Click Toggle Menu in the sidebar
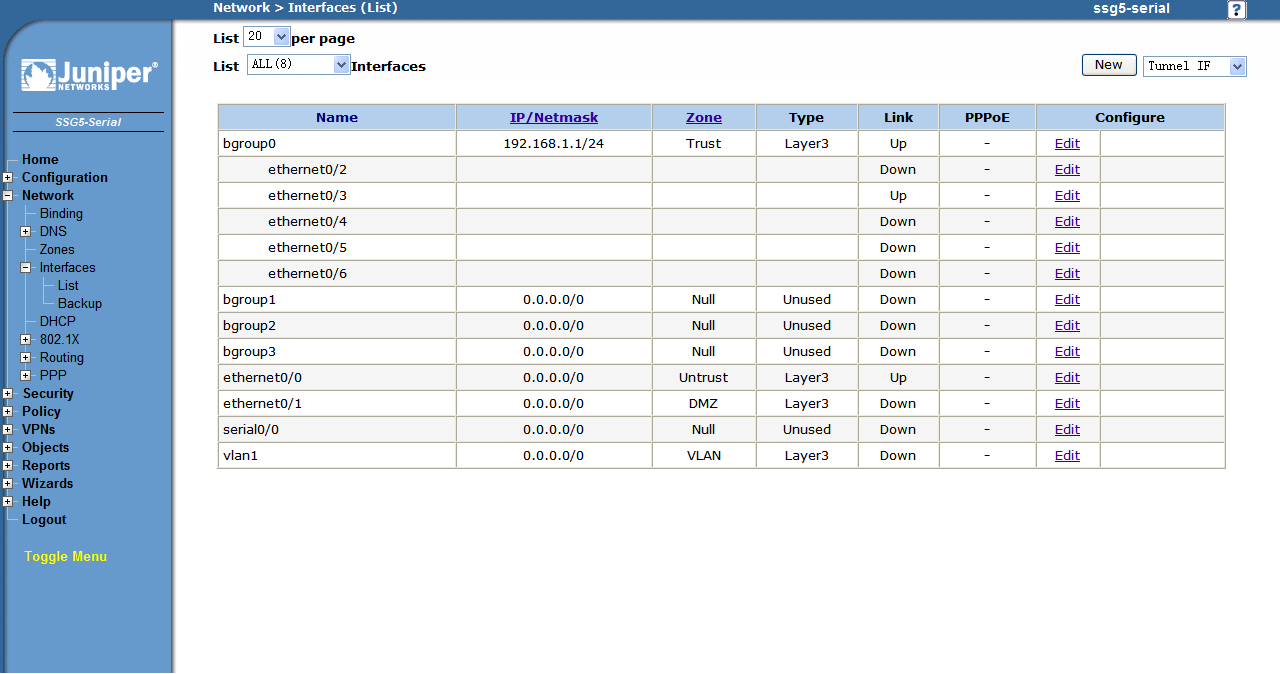1280x674 pixels. 66,557
